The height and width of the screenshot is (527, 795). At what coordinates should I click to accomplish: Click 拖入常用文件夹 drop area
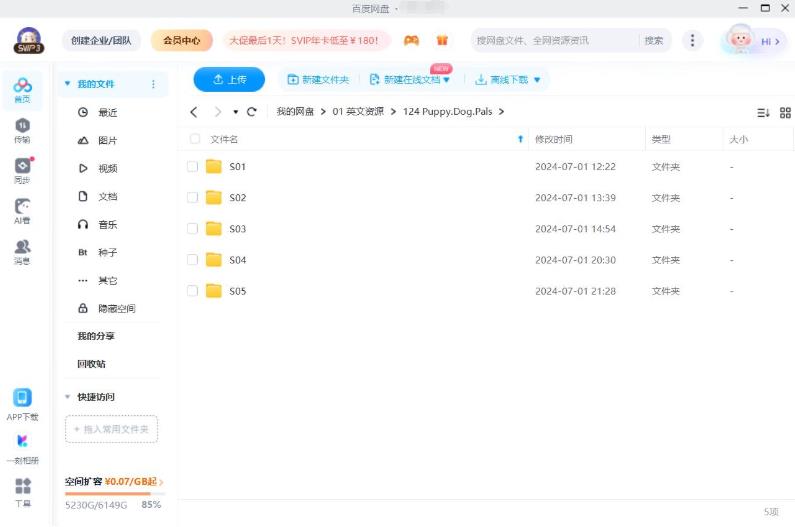coord(112,429)
